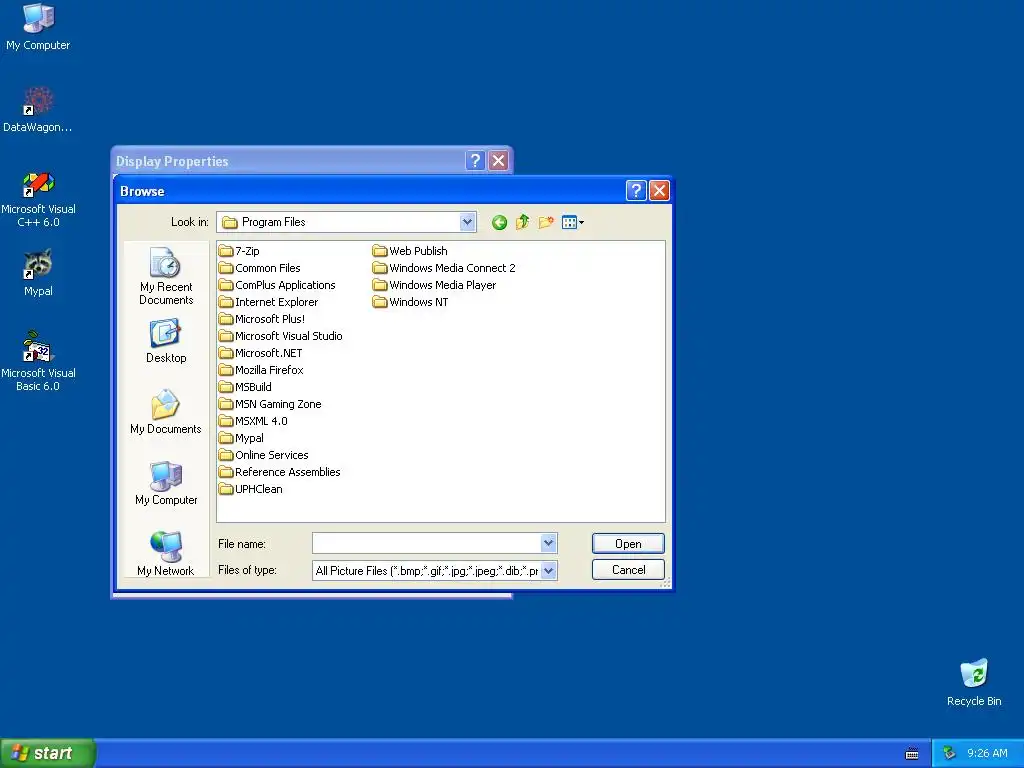Open My Recent Documents in places bar
The image size is (1024, 768).
[x=166, y=276]
